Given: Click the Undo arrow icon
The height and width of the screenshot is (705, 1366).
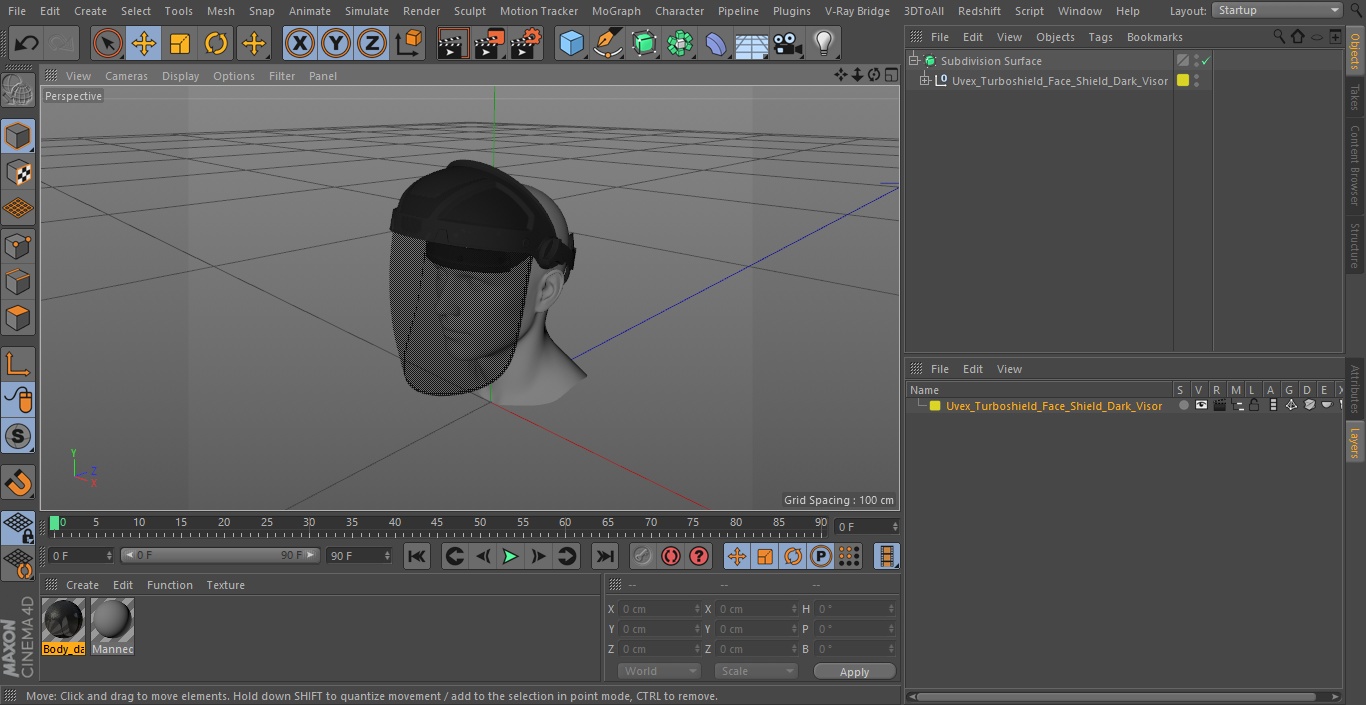Looking at the screenshot, I should pos(26,44).
